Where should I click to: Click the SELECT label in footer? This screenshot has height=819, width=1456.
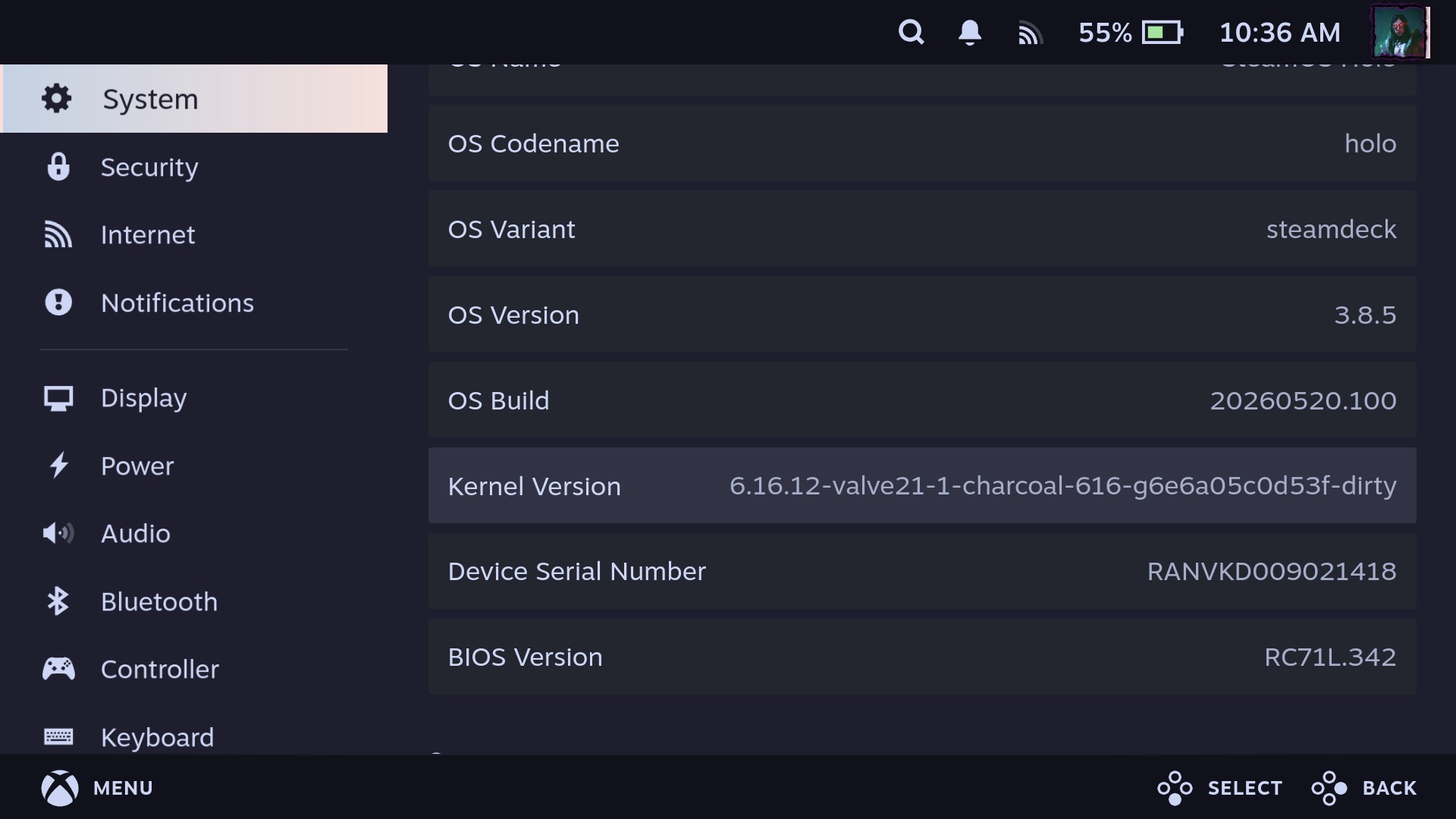click(1245, 788)
